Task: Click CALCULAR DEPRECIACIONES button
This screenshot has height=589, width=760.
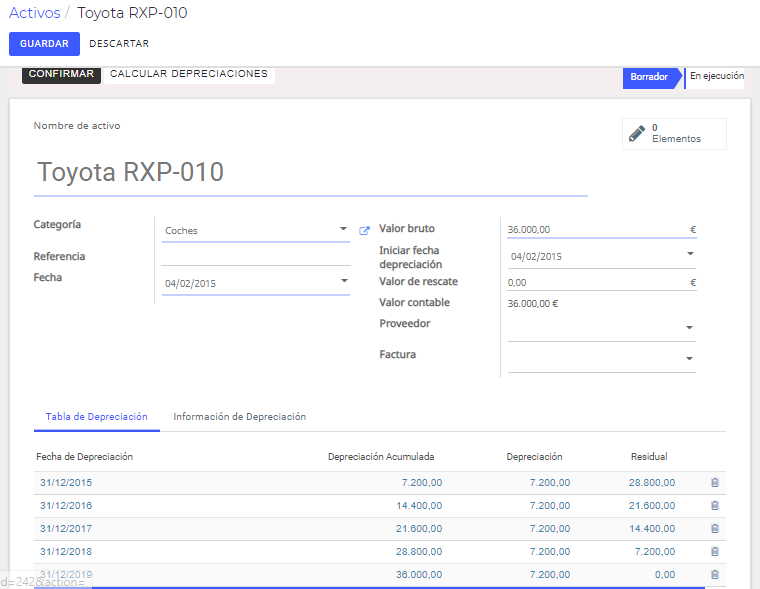Action: [x=189, y=74]
